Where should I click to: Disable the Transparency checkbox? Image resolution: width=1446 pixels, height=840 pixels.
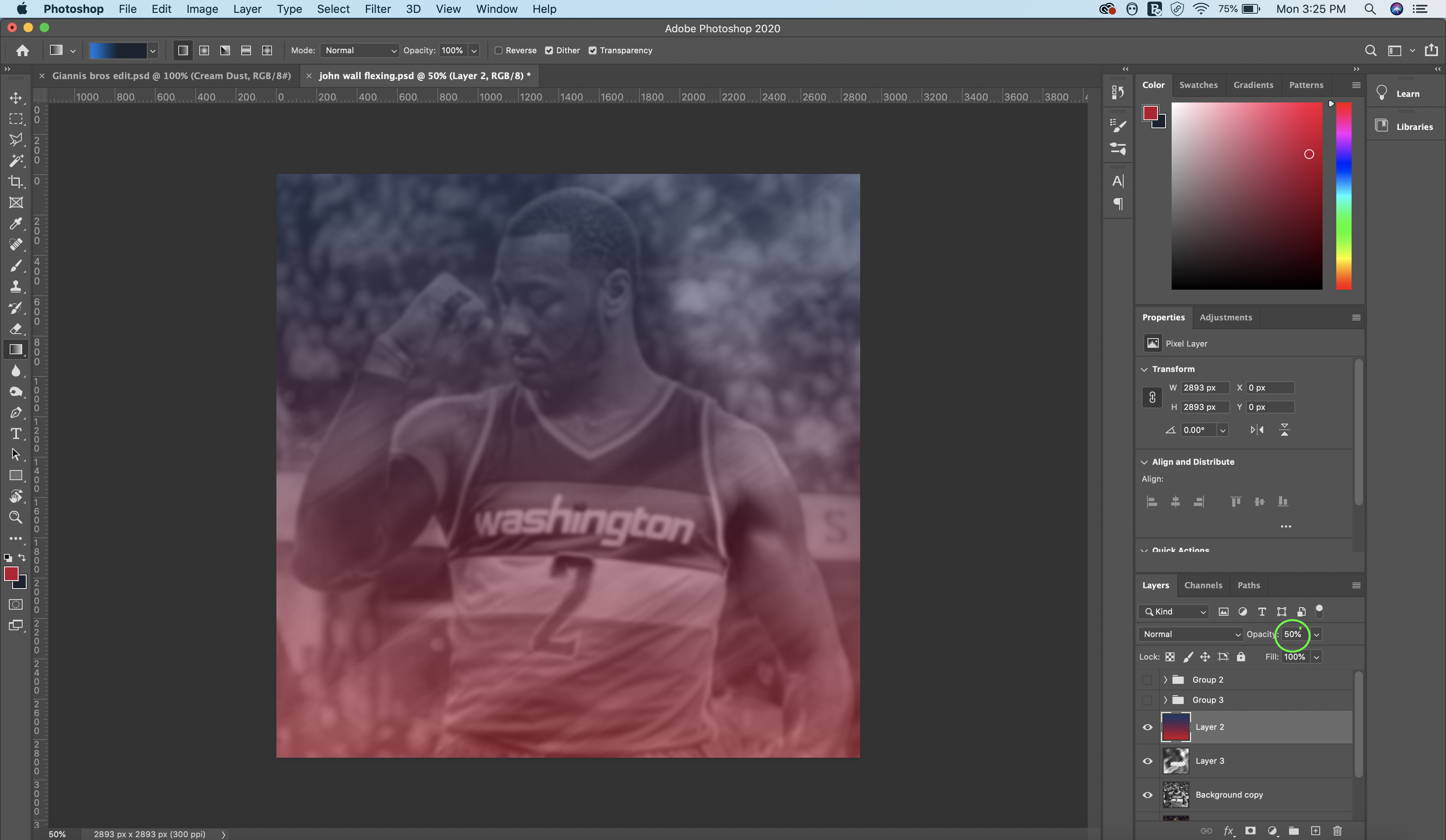pos(593,50)
